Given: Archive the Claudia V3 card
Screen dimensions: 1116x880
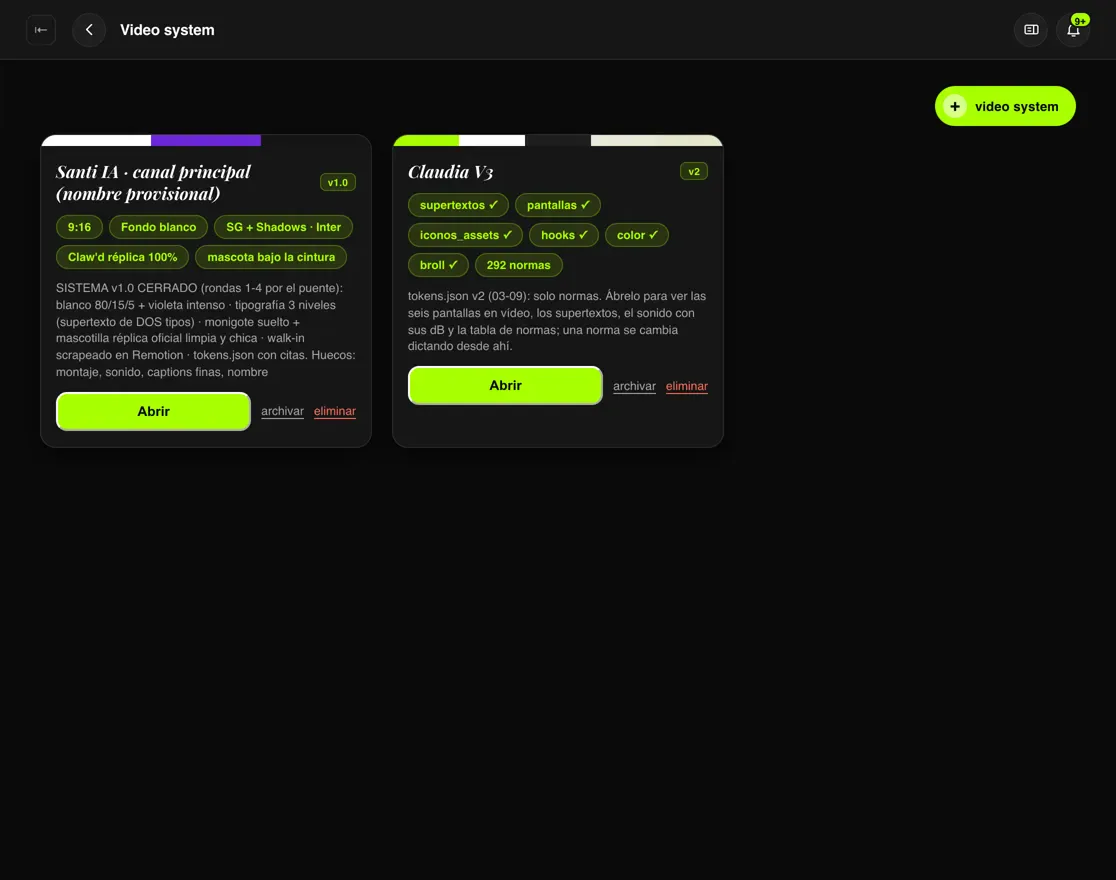Looking at the screenshot, I should 634,386.
